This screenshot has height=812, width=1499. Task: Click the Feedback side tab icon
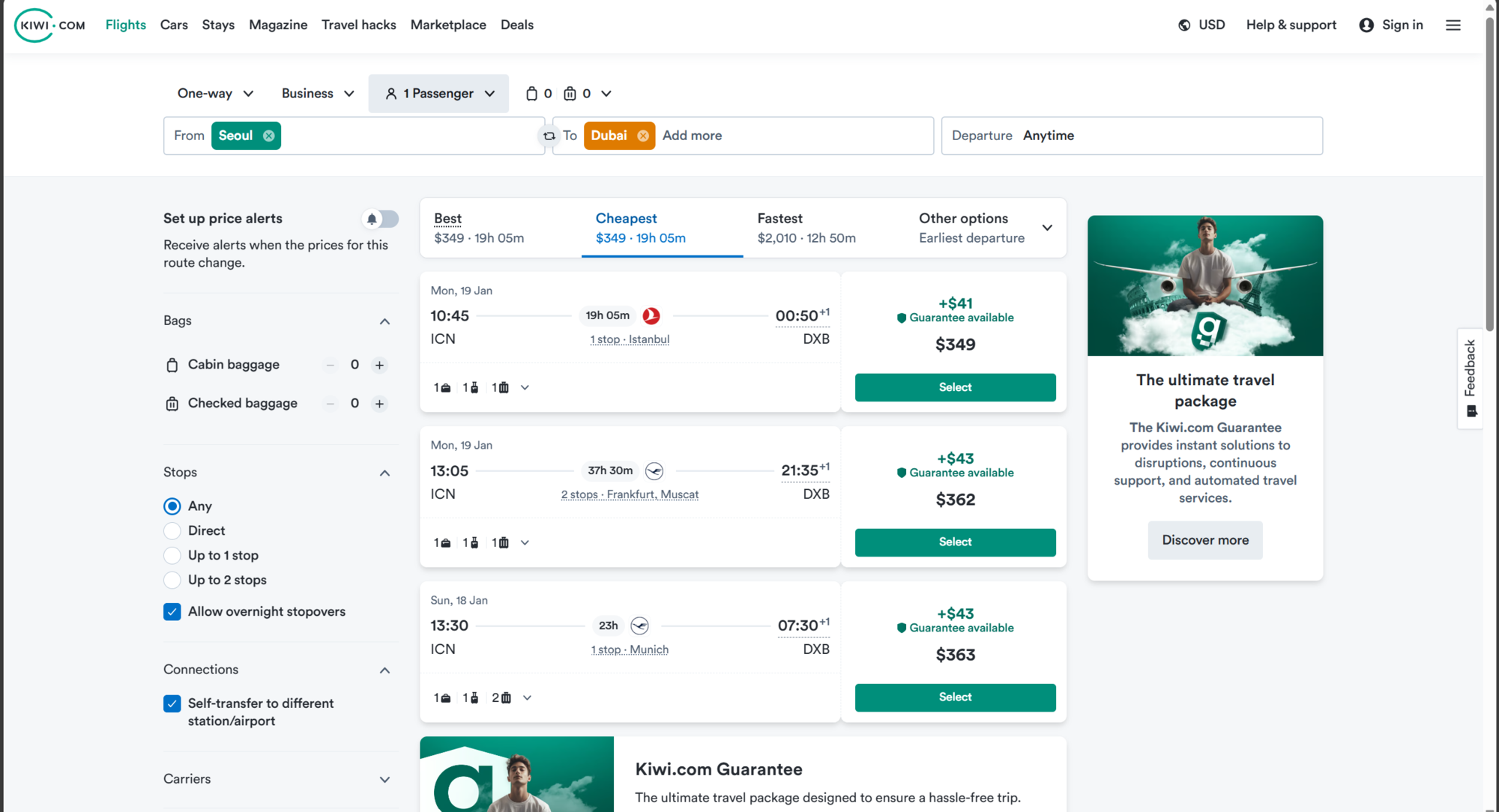click(1471, 411)
